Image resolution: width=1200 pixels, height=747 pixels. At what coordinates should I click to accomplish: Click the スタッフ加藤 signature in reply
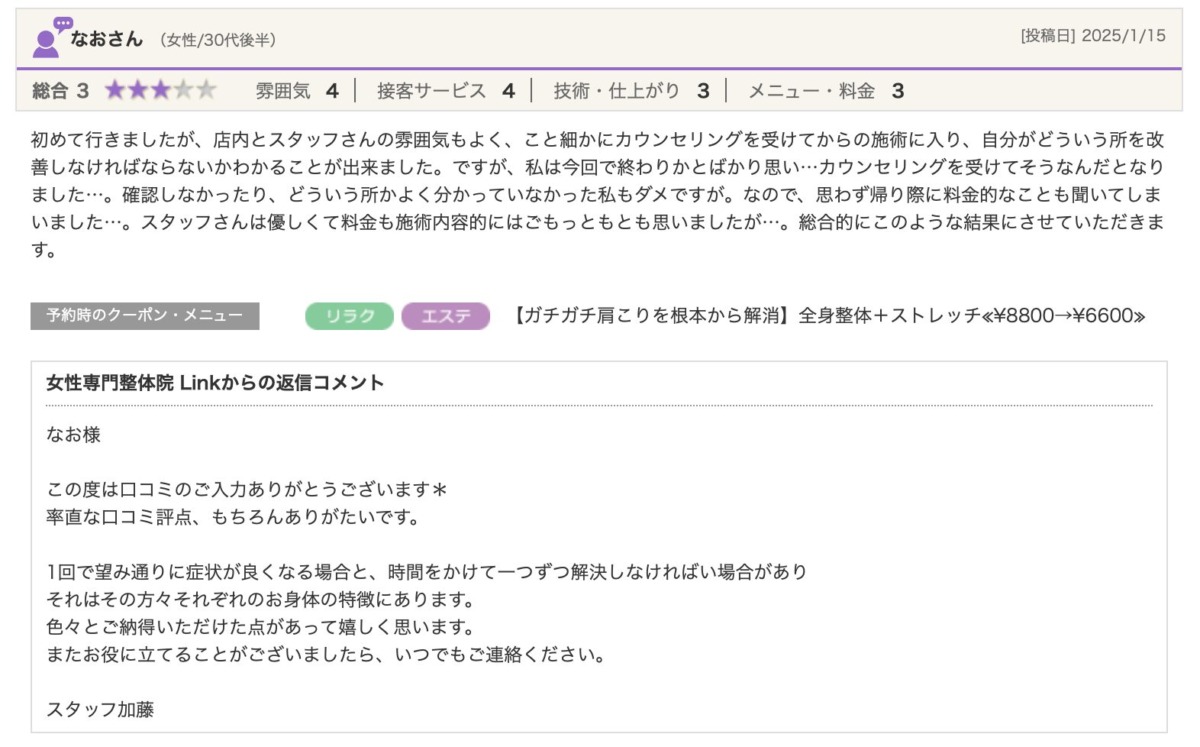(x=100, y=709)
